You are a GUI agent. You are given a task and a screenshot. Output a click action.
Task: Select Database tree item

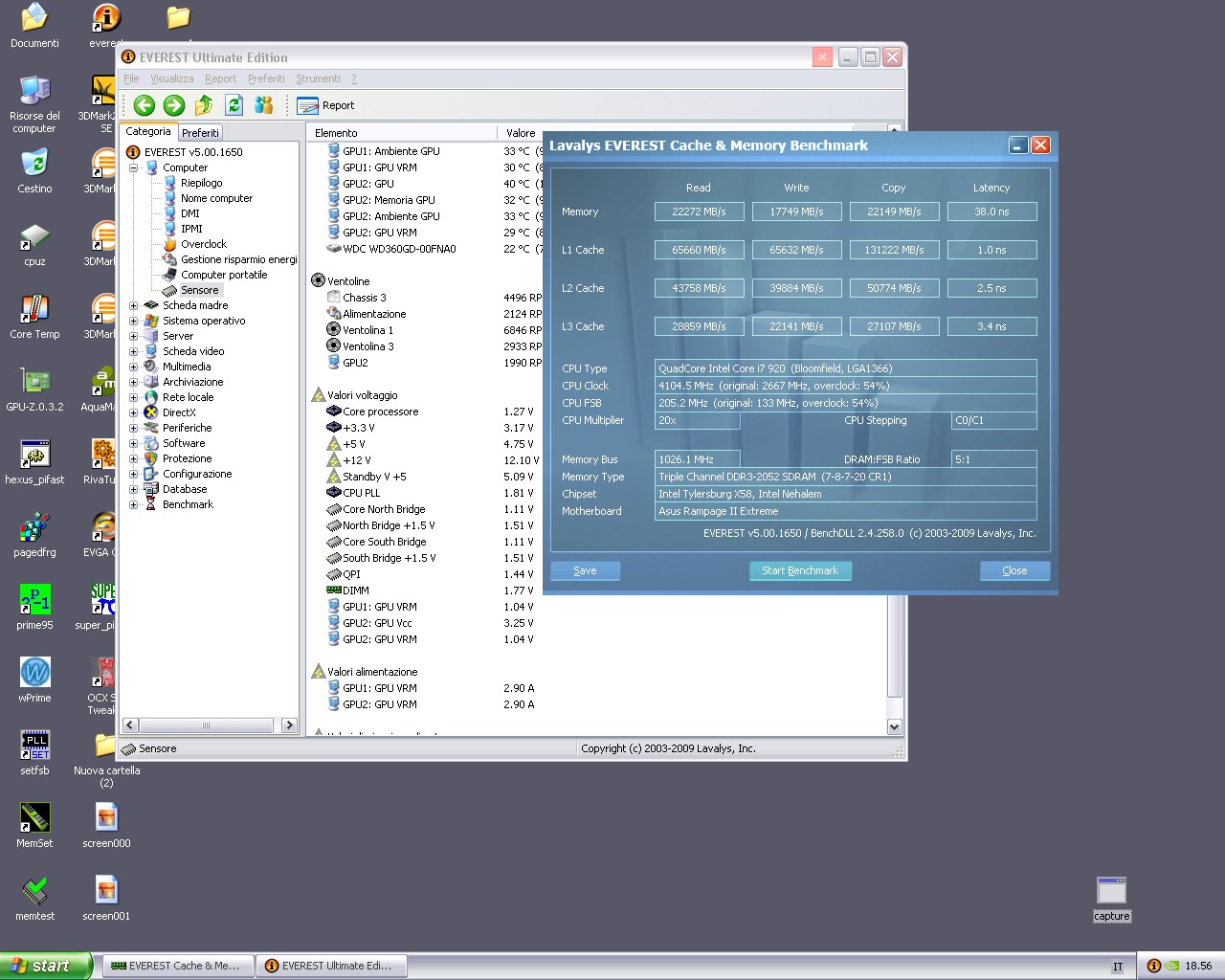tap(185, 489)
